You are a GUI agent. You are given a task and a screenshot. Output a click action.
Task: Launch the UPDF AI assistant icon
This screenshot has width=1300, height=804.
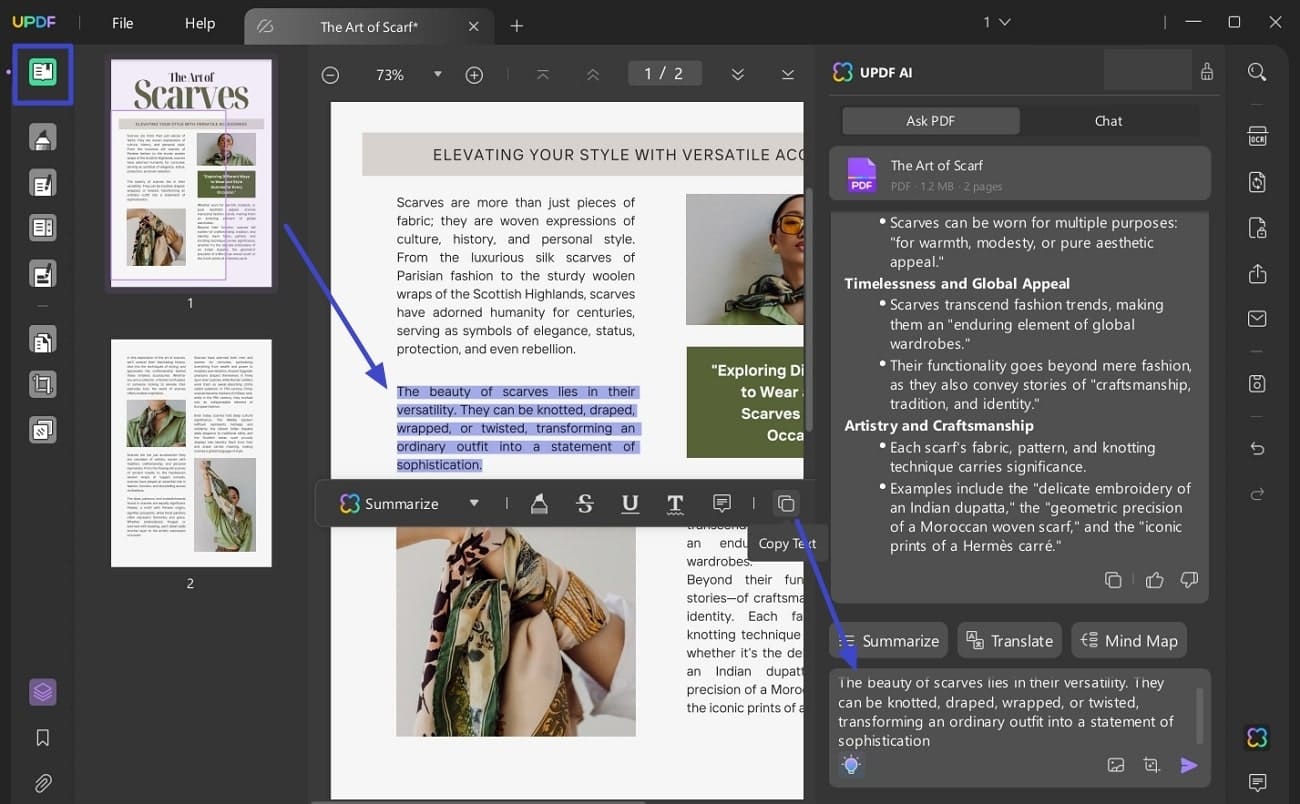[x=1257, y=737]
